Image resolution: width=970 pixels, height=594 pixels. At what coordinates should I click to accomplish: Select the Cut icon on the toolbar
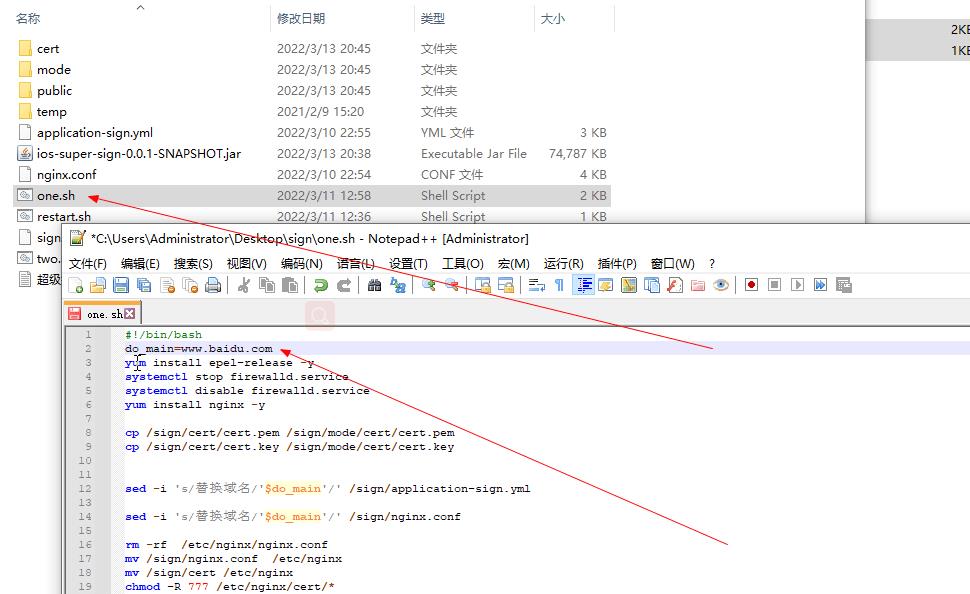pos(242,285)
